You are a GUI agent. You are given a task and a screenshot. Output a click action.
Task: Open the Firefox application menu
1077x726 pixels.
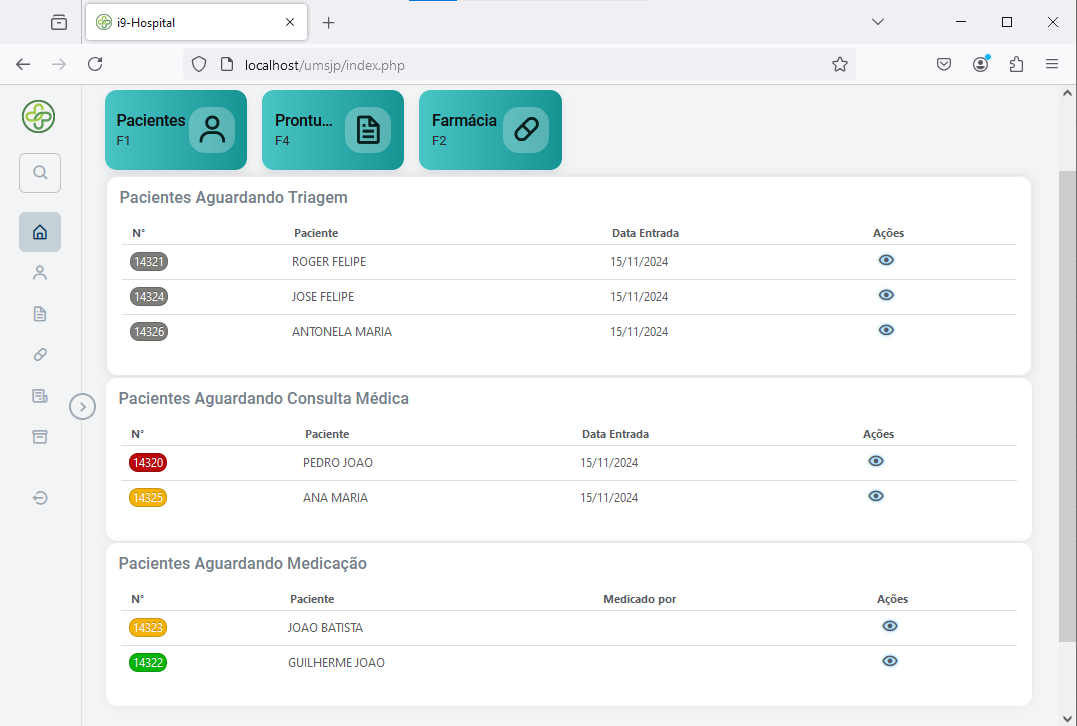[1052, 65]
